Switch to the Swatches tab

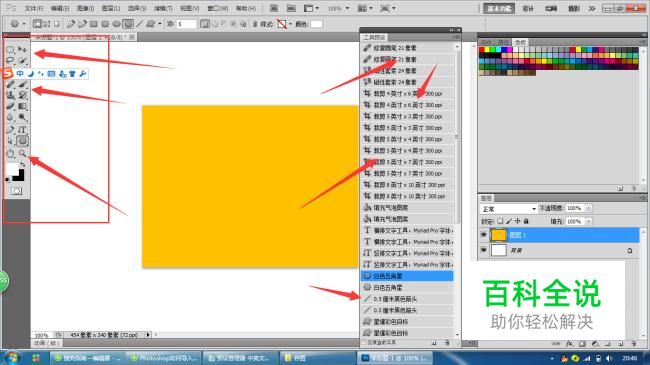[x=520, y=42]
